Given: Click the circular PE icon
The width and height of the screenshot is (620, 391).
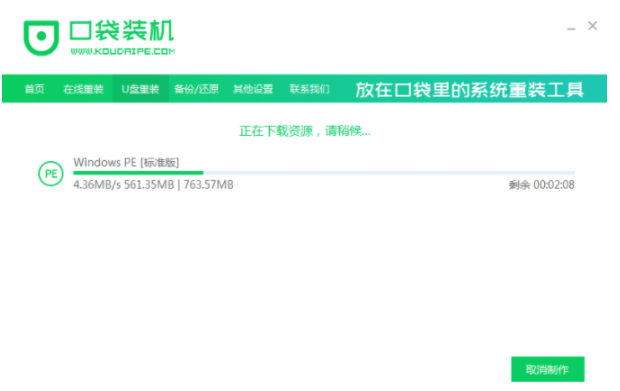Looking at the screenshot, I should tap(51, 174).
